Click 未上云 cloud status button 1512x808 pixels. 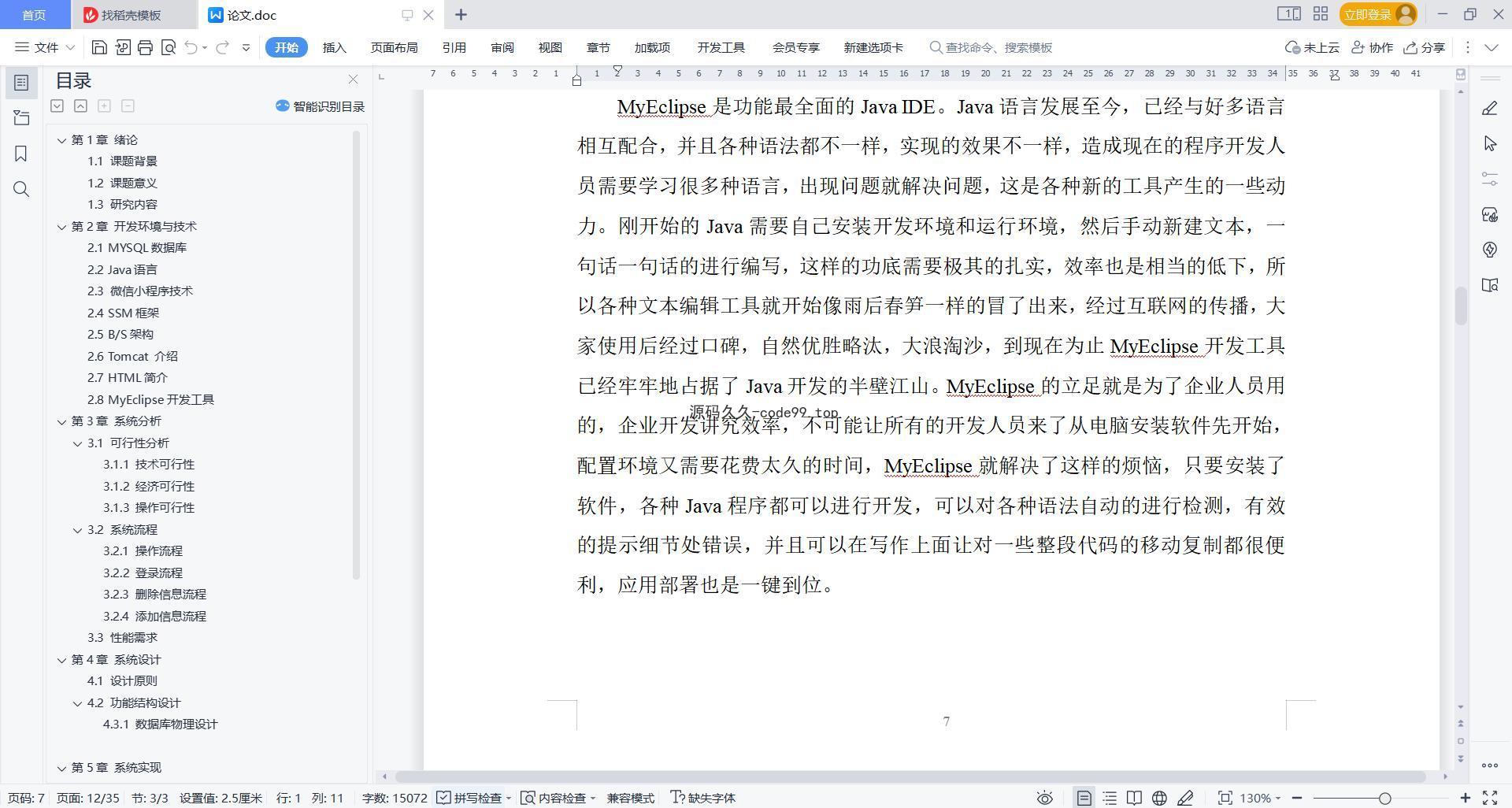pyautogui.click(x=1312, y=48)
